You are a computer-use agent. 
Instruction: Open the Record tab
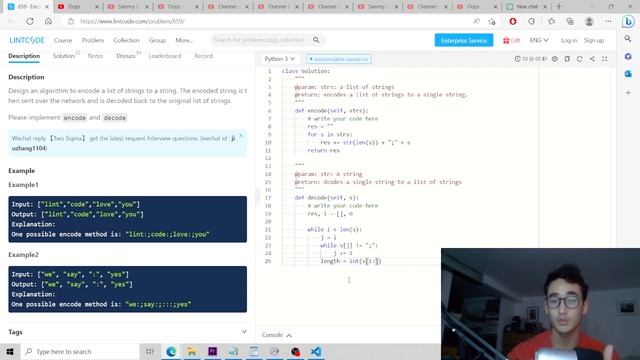pos(203,56)
